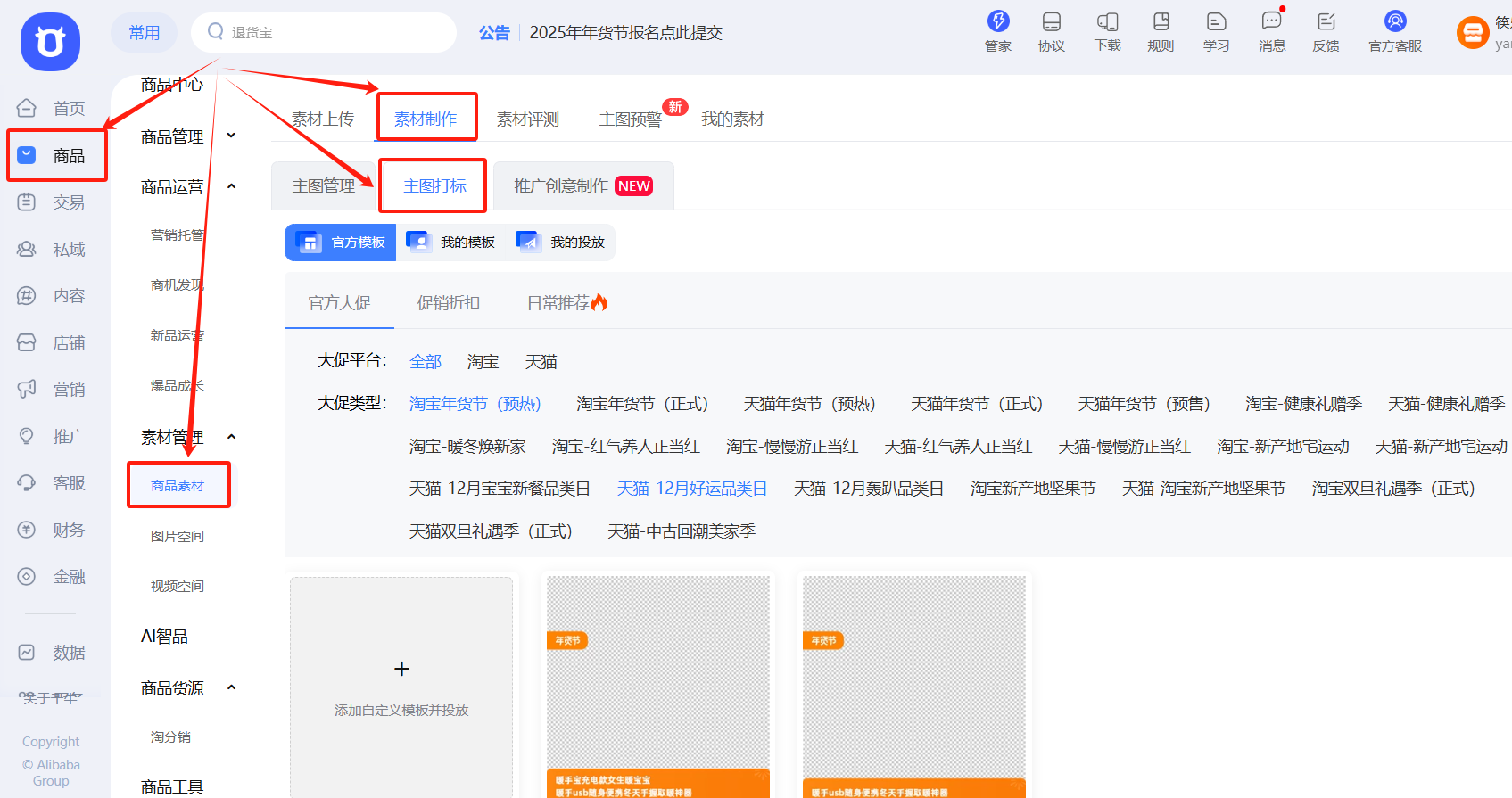Open the 消息 messages icon
The height and width of the screenshot is (798, 1512).
pyautogui.click(x=1272, y=21)
